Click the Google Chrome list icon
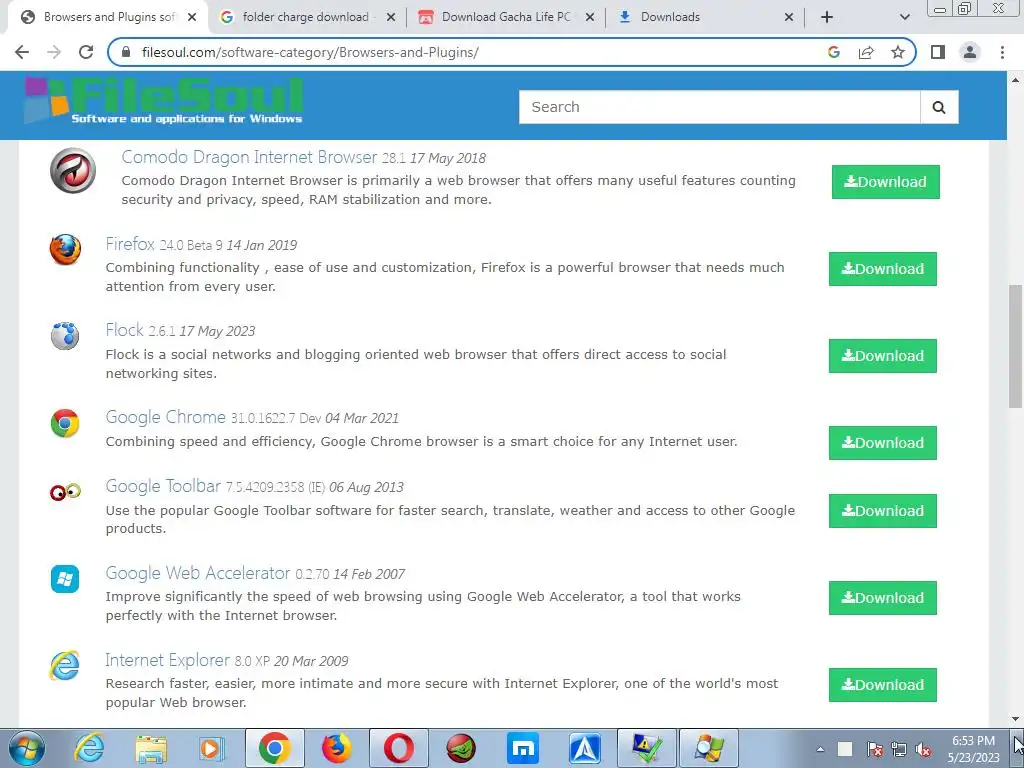Screen dimensions: 1024x768 [x=65, y=423]
